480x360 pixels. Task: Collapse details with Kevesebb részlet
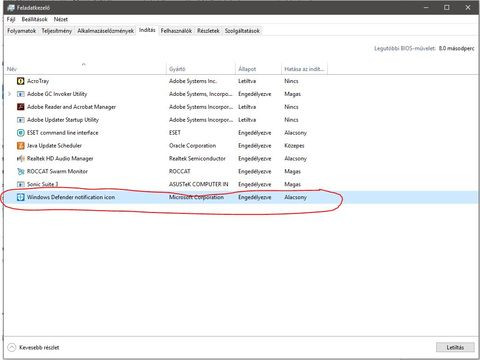[x=33, y=347]
